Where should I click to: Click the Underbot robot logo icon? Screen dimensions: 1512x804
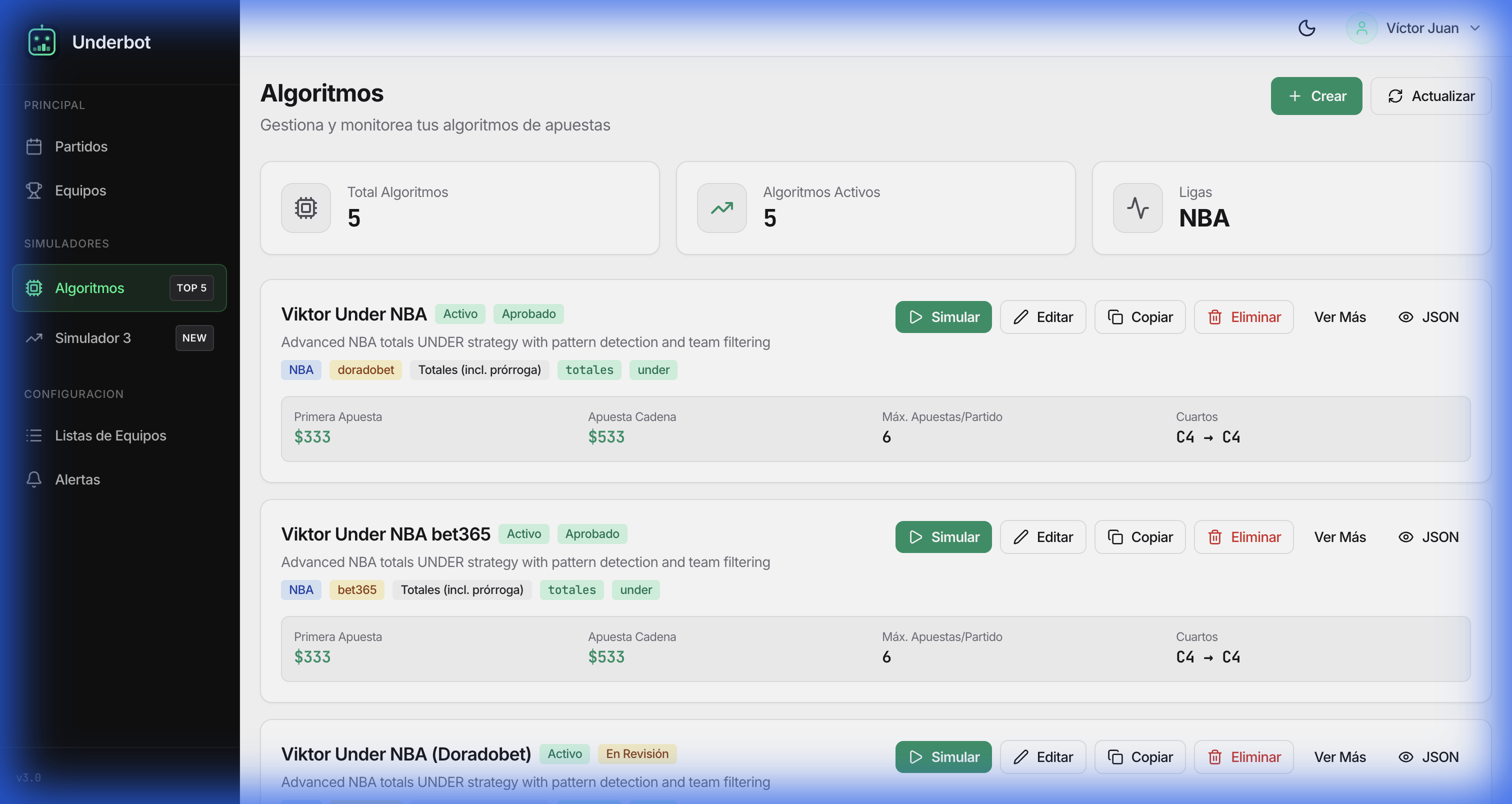point(41,41)
